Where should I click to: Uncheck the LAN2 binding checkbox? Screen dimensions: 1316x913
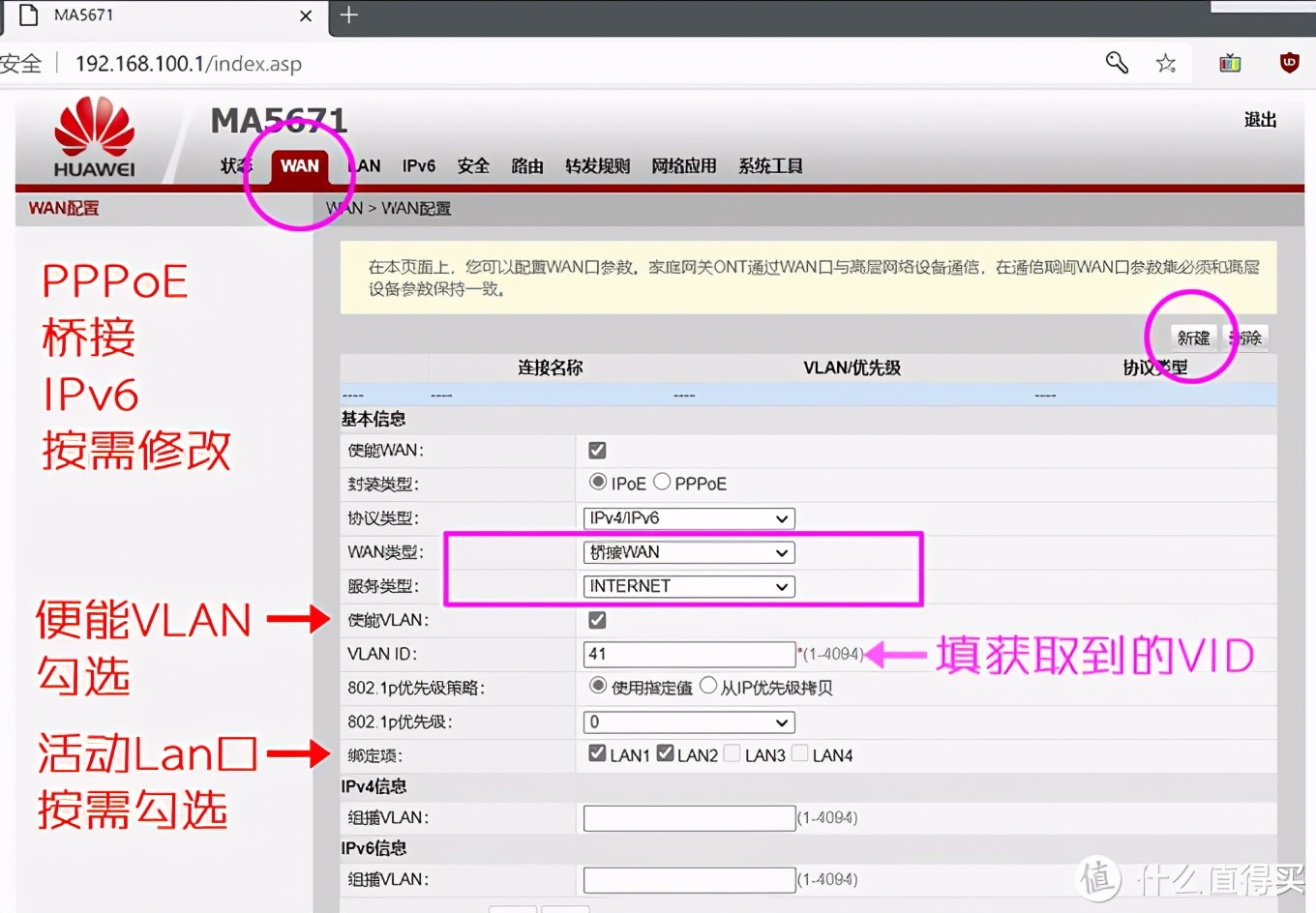coord(665,753)
